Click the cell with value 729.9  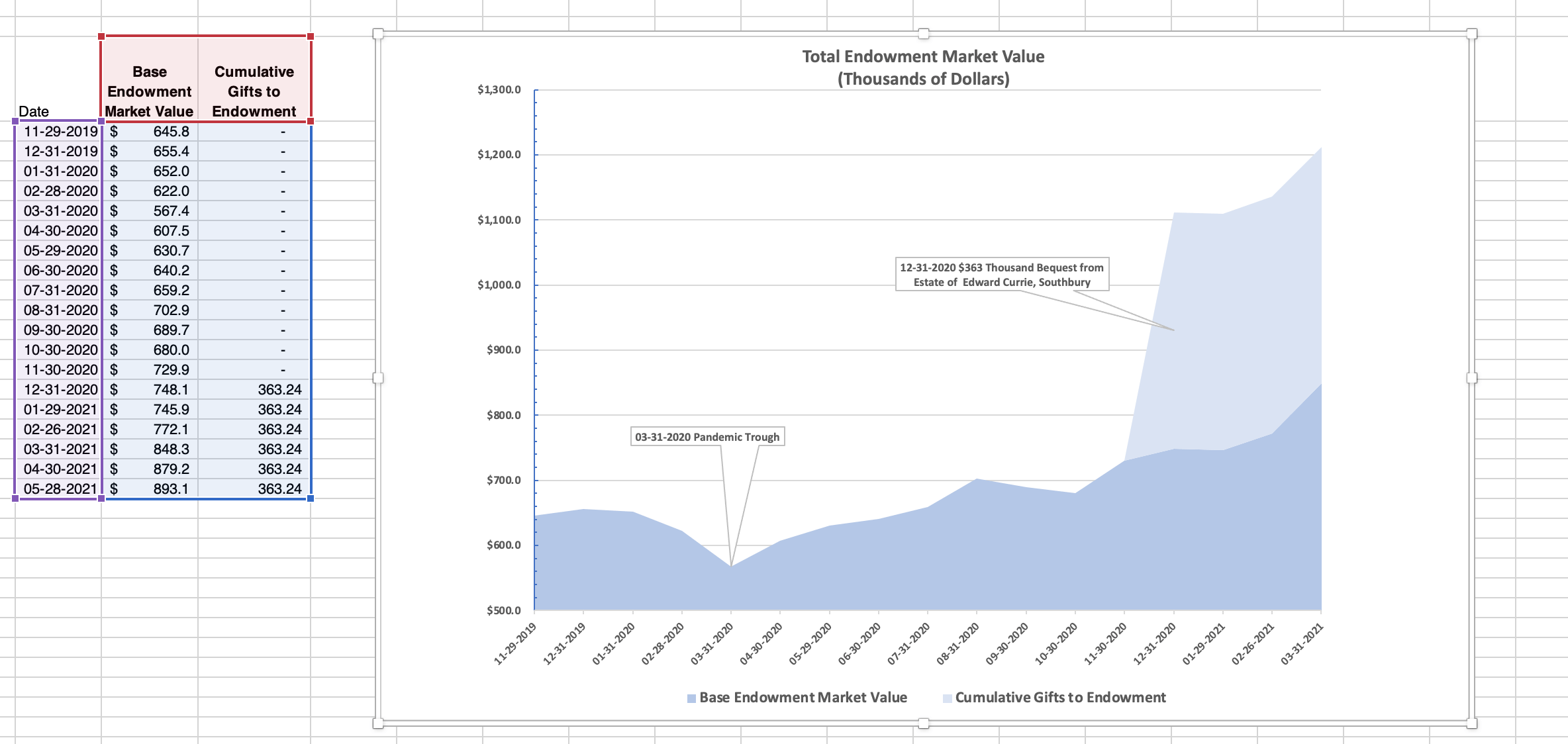pyautogui.click(x=150, y=369)
